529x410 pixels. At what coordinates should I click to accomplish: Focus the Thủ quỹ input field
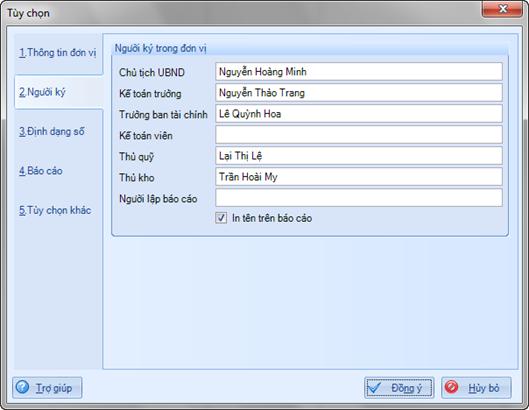click(x=359, y=156)
